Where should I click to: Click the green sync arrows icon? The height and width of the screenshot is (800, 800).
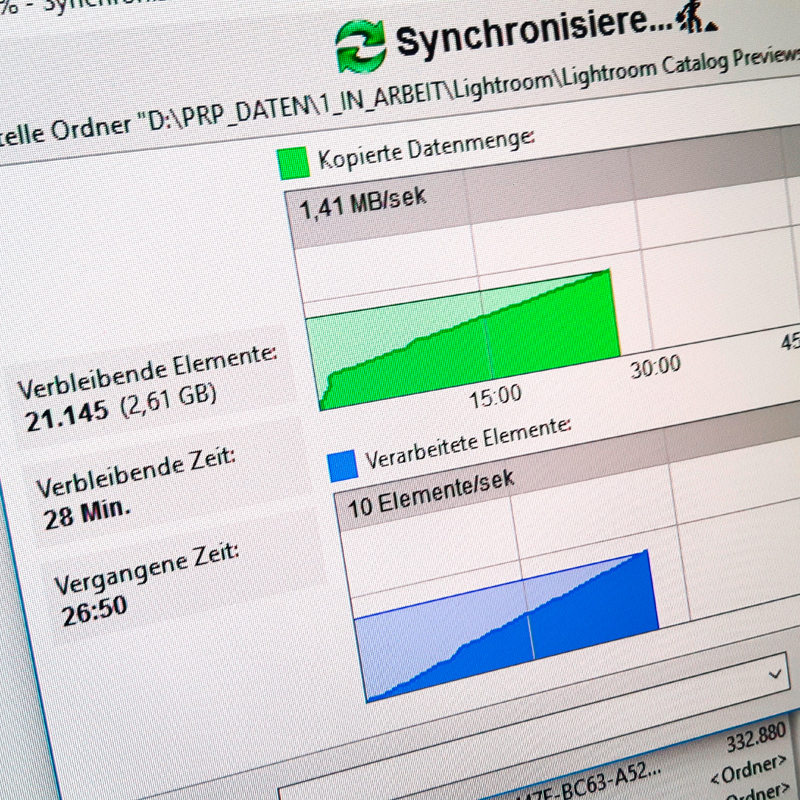pos(360,45)
